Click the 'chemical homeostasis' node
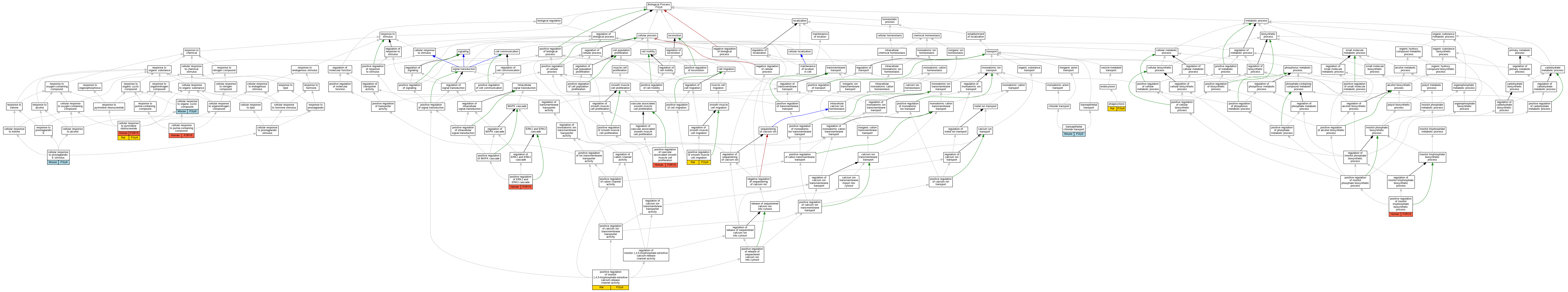Viewport: 1568px width, 292px height. click(x=927, y=35)
